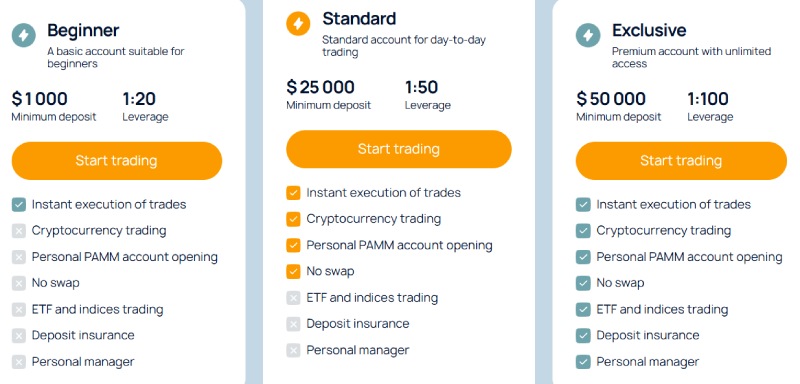Toggle Beginner's Instant execution of trades checkbox
Image resolution: width=800 pixels, height=384 pixels.
pyautogui.click(x=19, y=204)
